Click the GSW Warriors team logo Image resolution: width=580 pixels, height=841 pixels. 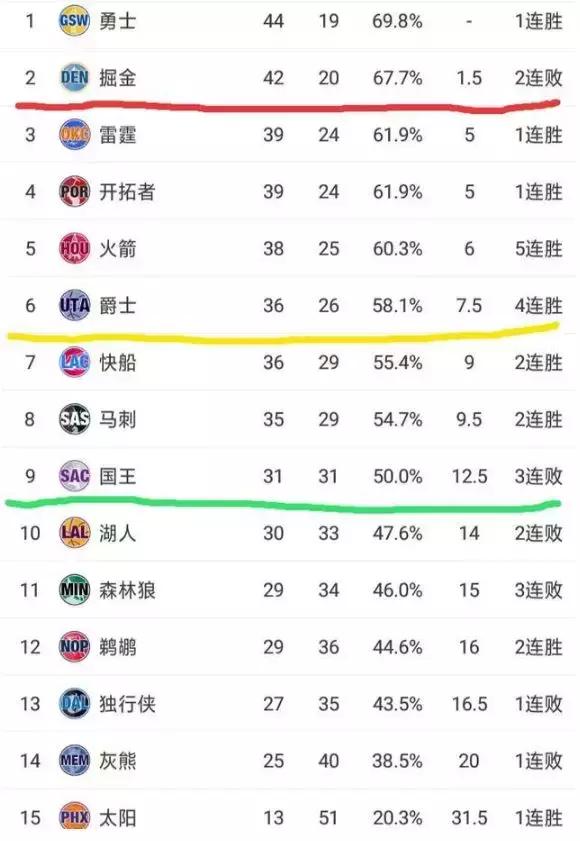[74, 21]
